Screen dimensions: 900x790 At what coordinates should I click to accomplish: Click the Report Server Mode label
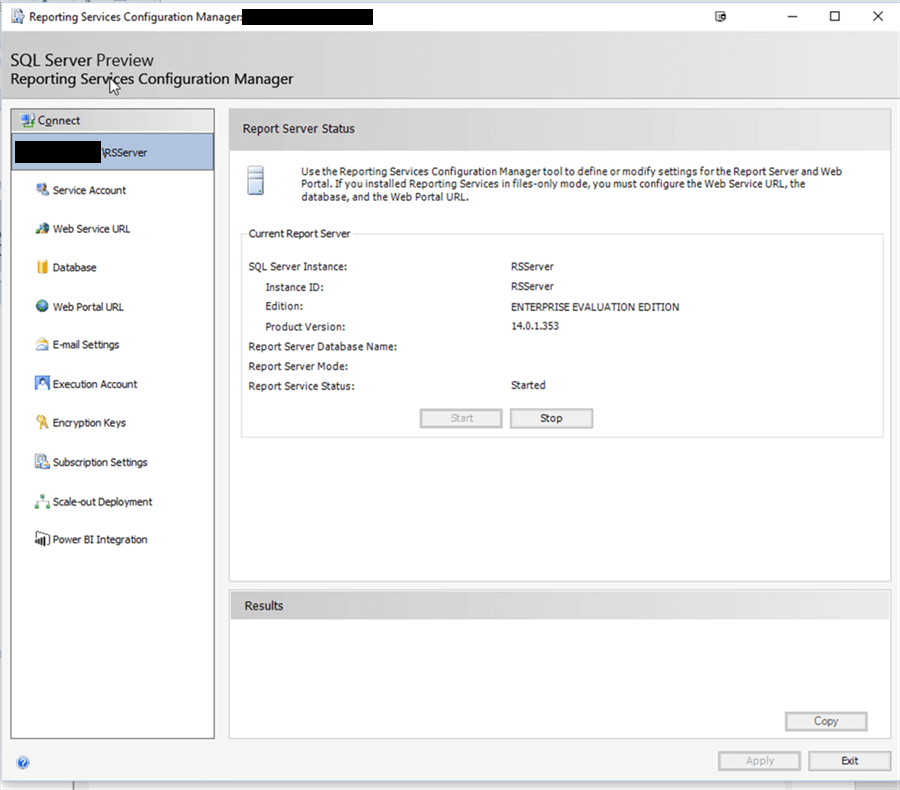[298, 366]
